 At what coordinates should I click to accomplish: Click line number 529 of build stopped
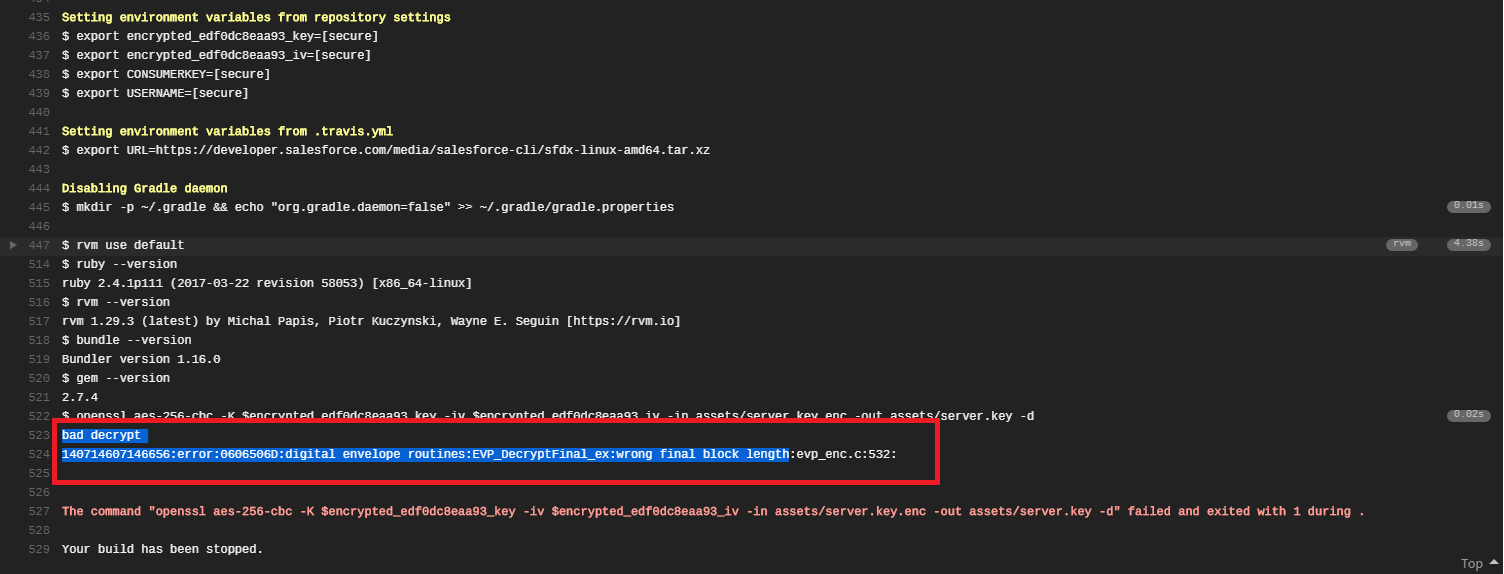pos(41,549)
